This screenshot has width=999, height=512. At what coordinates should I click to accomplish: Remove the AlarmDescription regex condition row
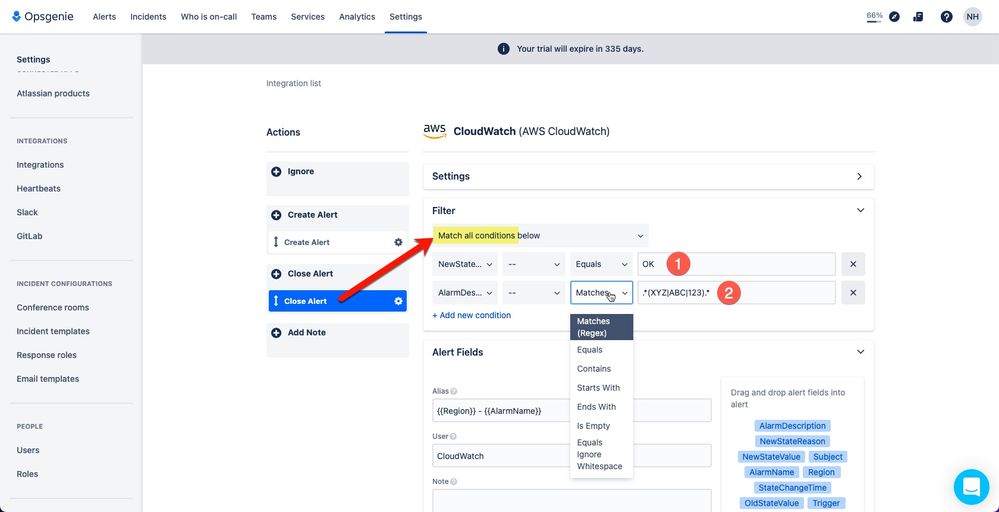click(x=853, y=293)
